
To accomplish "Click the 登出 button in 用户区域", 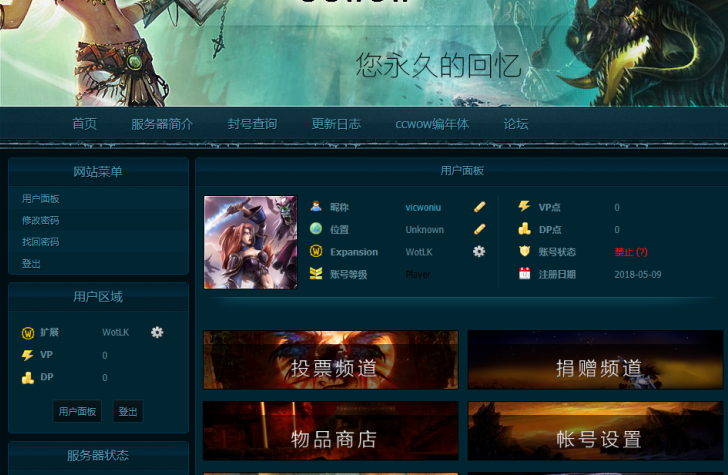I will coord(128,411).
